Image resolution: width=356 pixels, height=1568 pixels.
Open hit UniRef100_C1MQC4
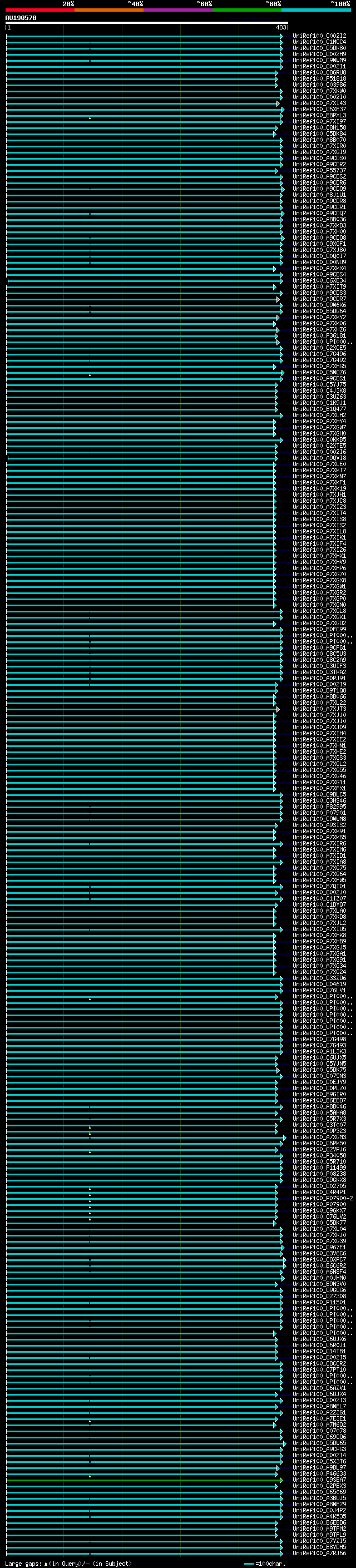[x=319, y=42]
